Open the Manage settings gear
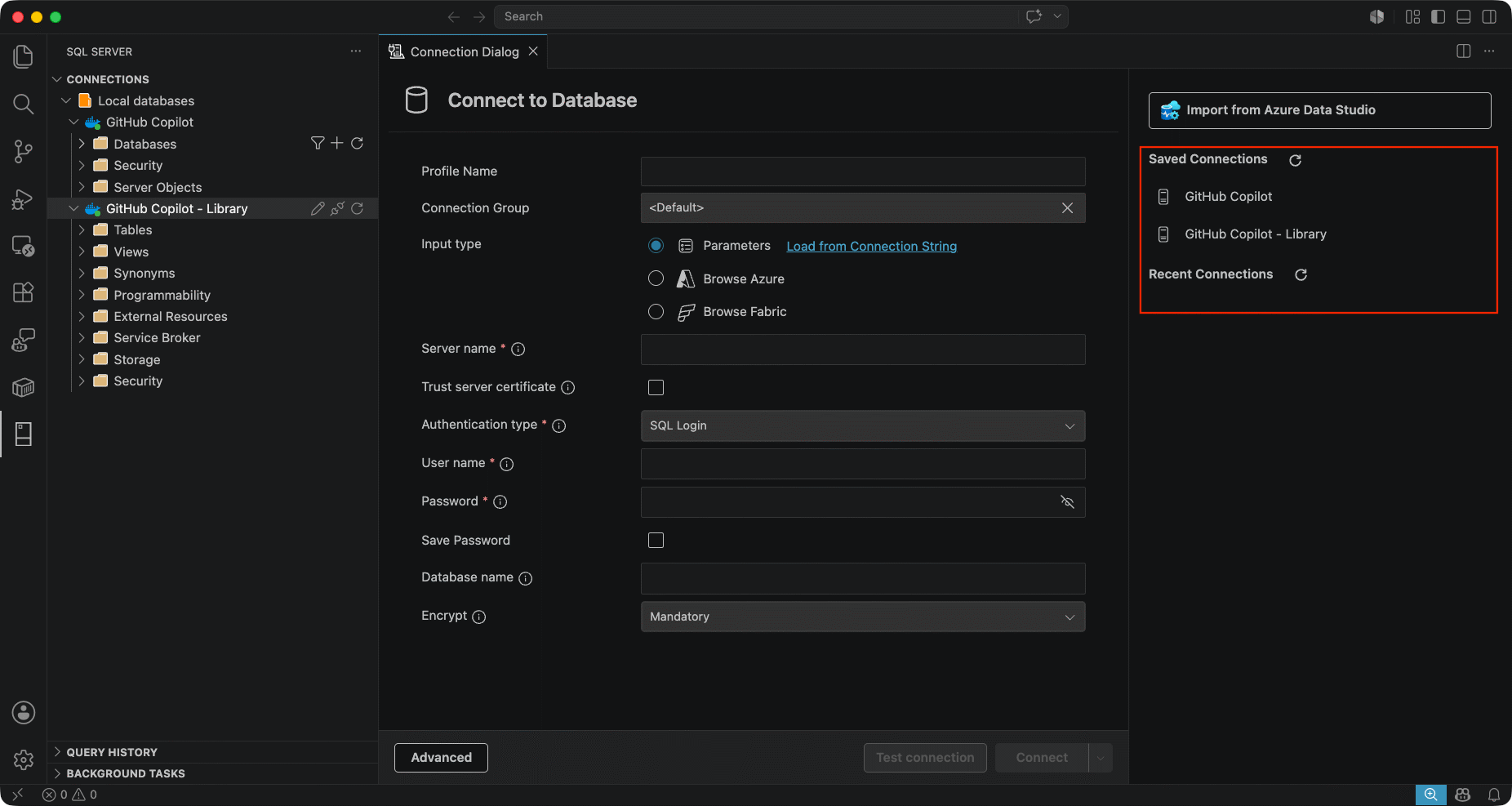1512x806 pixels. 24,759
